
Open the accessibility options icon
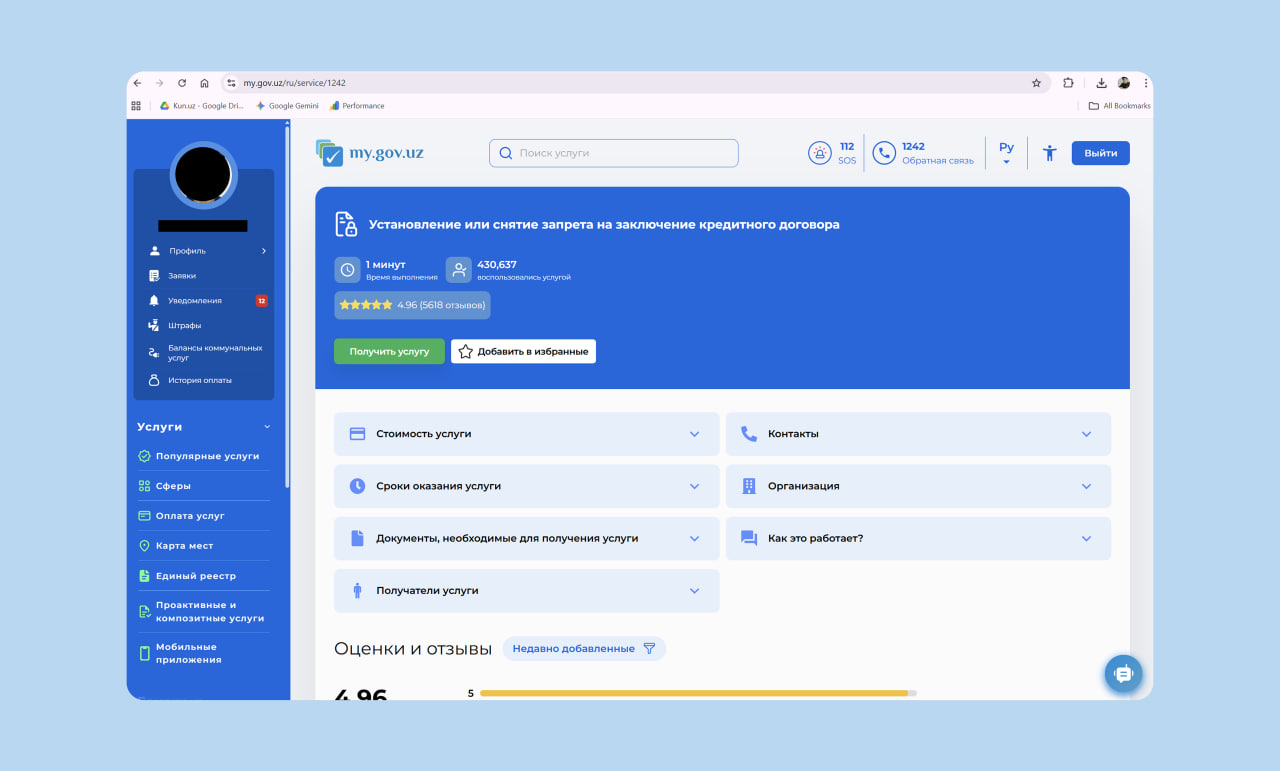point(1049,153)
